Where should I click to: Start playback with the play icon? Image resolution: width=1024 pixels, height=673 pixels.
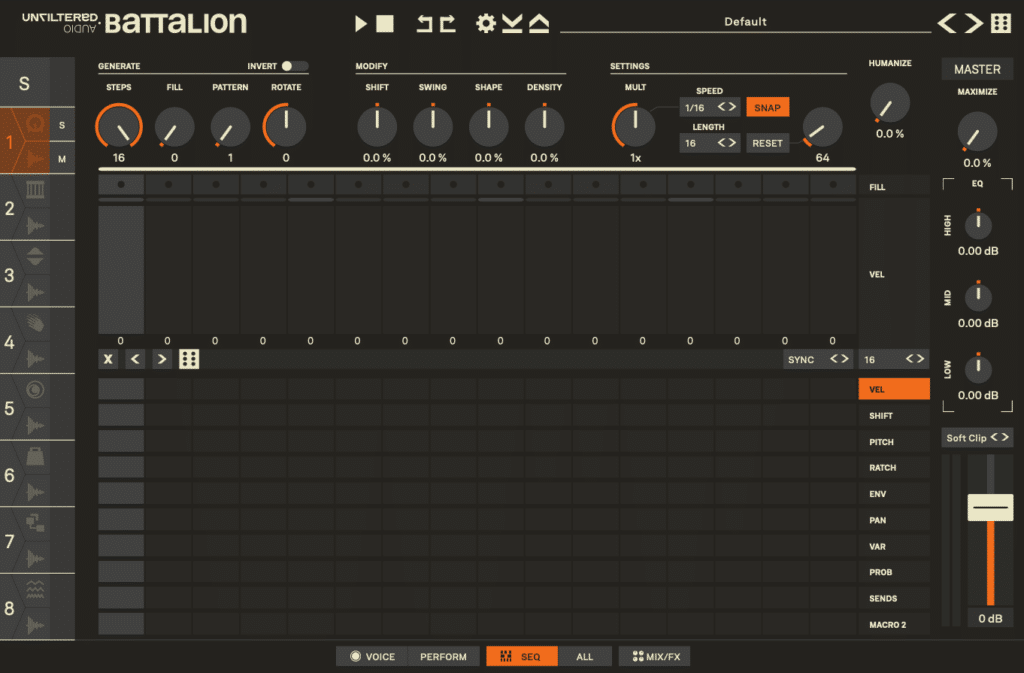tap(361, 23)
